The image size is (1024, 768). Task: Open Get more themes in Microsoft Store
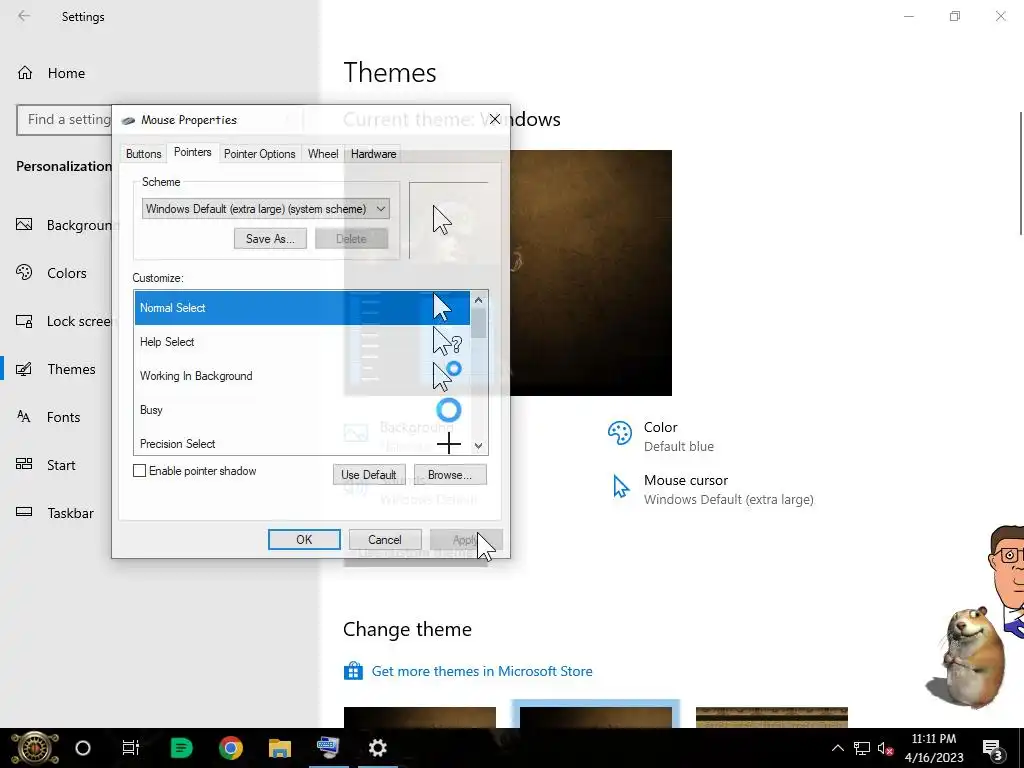click(482, 671)
